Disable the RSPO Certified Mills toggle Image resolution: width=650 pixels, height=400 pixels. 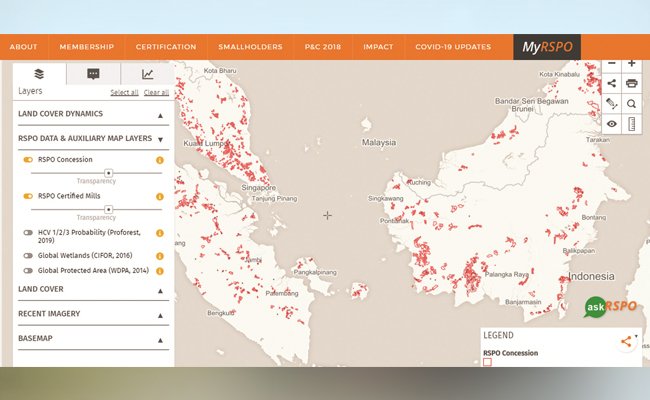(28, 196)
